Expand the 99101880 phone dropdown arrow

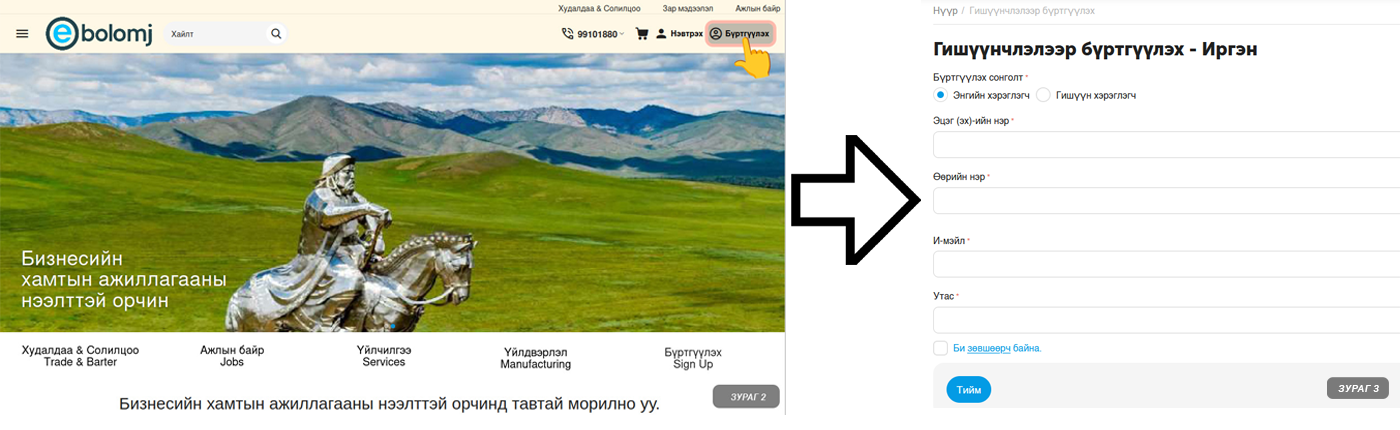click(622, 34)
